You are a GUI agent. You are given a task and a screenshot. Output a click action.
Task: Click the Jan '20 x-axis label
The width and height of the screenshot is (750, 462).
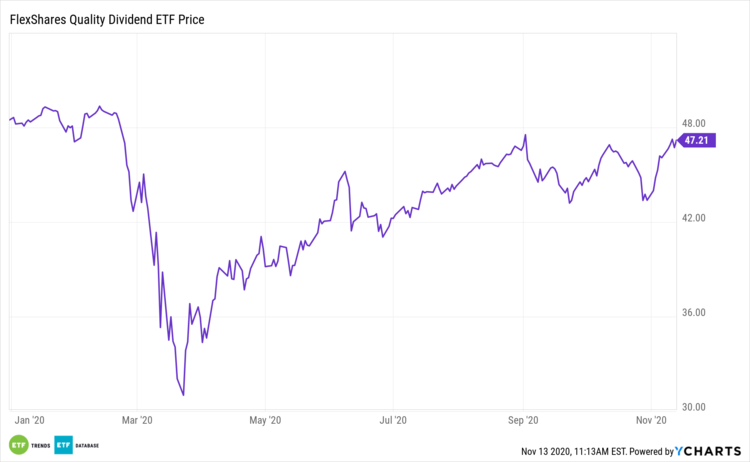pyautogui.click(x=29, y=421)
